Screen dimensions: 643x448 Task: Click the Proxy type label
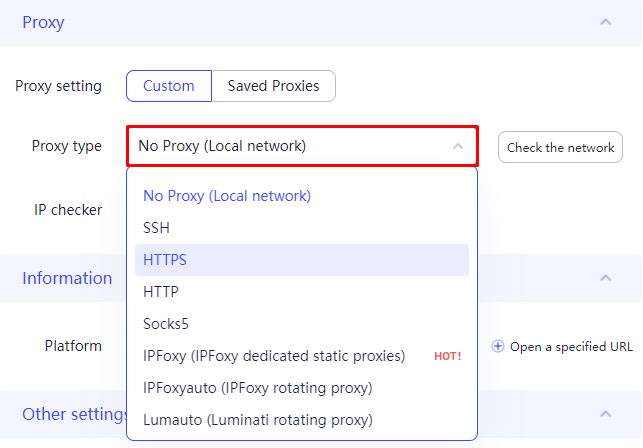(66, 146)
